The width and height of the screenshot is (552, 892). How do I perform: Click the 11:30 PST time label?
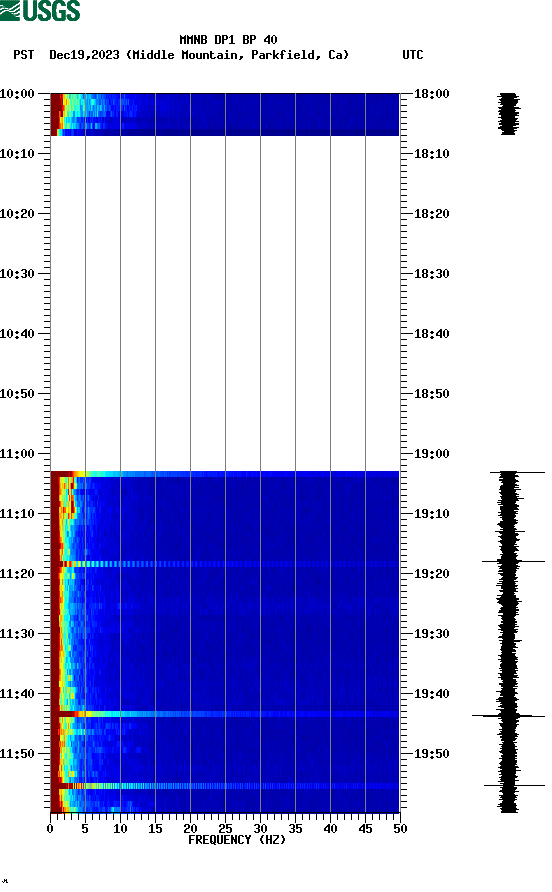[17, 634]
